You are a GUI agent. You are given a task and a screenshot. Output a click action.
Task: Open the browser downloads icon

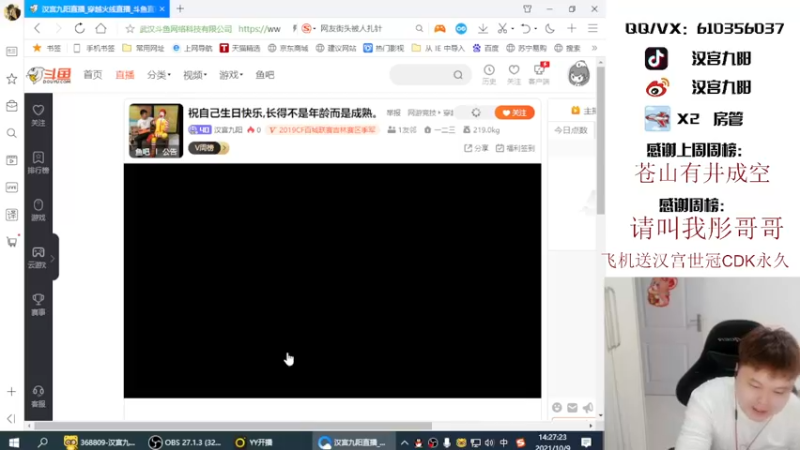(483, 29)
